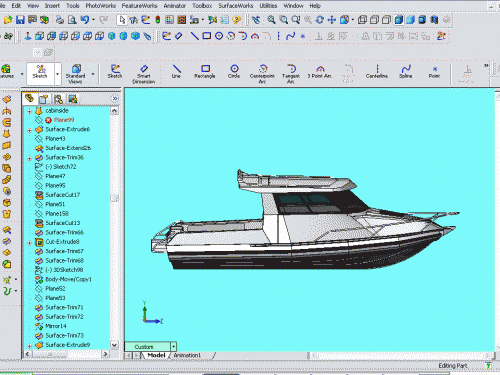
Task: Click the Tangent Arc tool
Action: tap(291, 74)
